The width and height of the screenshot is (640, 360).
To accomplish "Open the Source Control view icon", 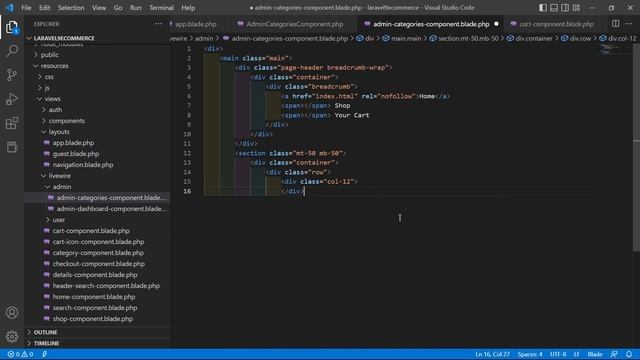I will pyautogui.click(x=12, y=75).
